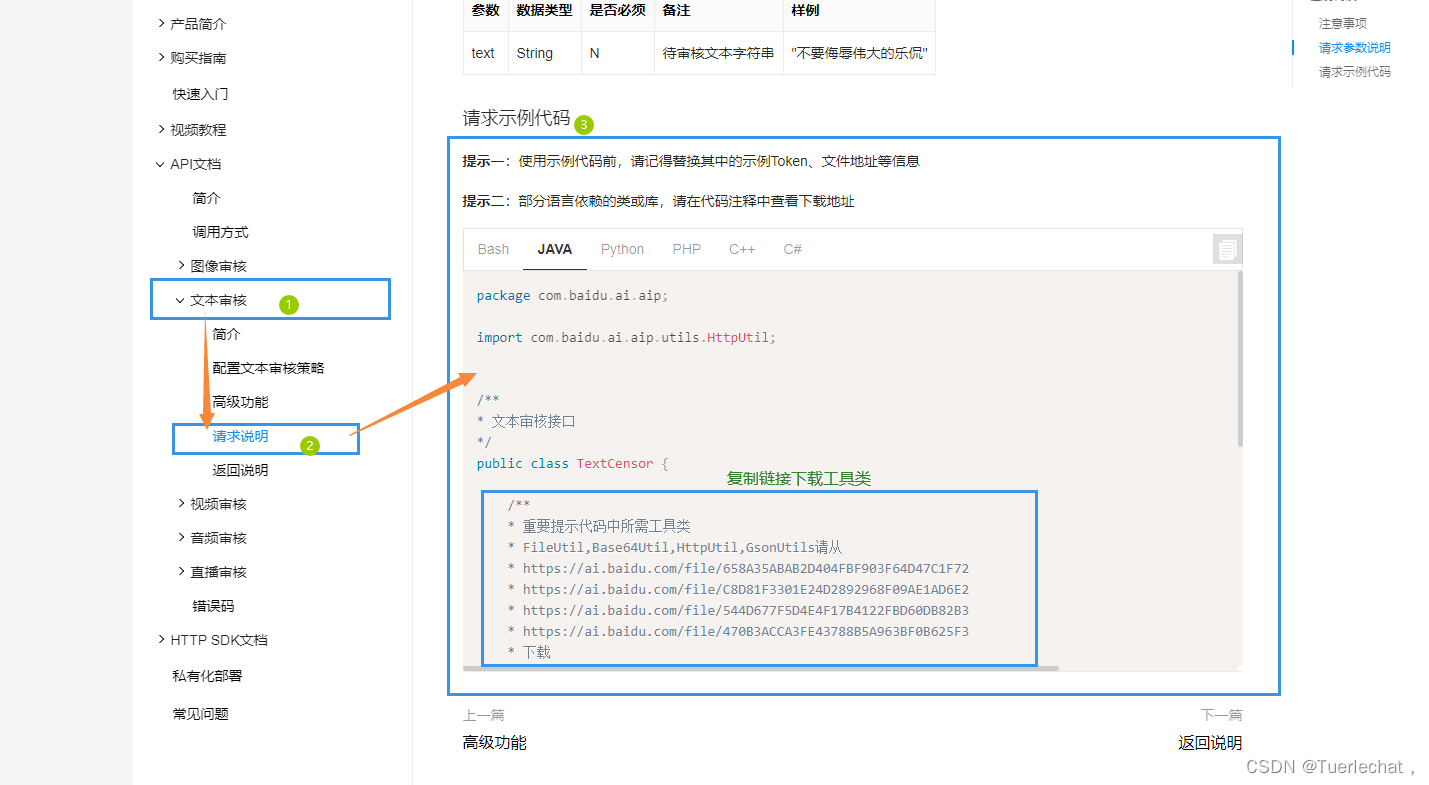
Task: Switch to the C# code tab
Action: coord(793,249)
